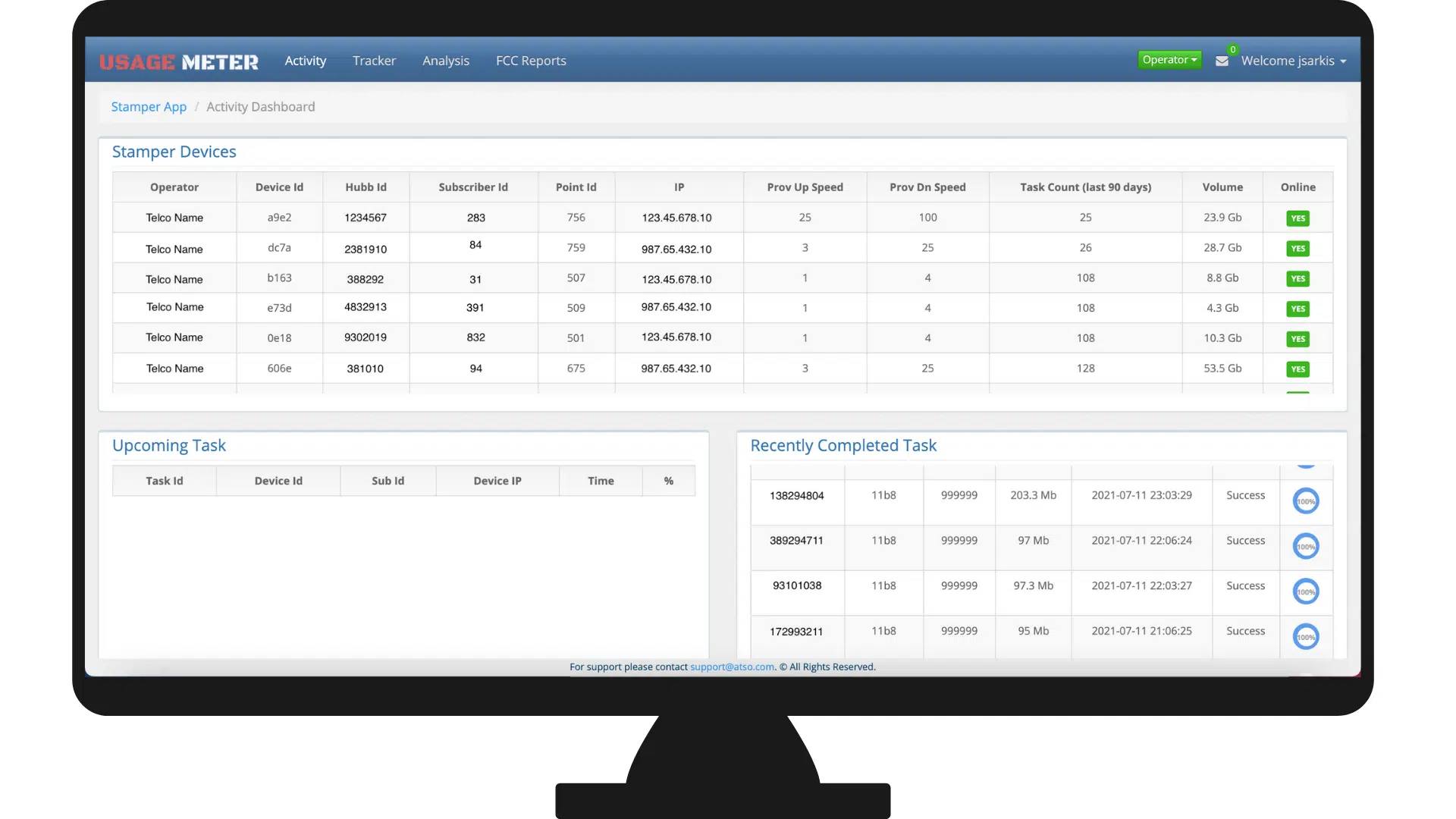
Task: Click YES badge for device e73d
Action: (x=1298, y=309)
